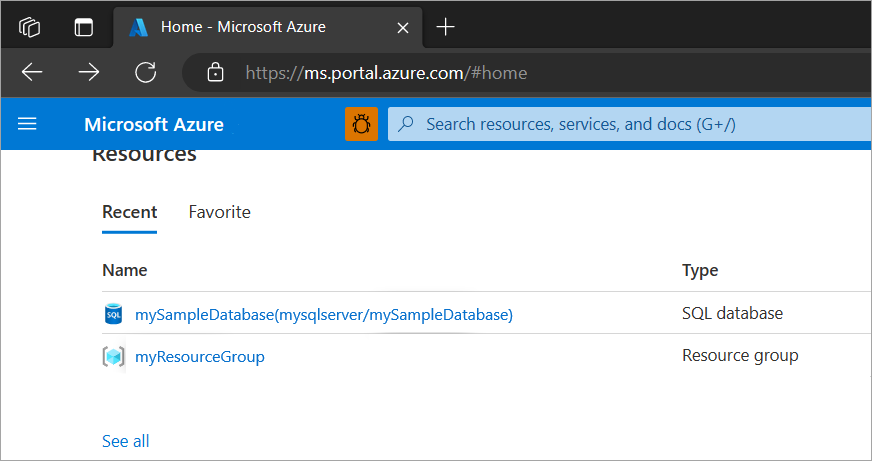Screen dimensions: 872x461
Task: Switch to the Recent tab
Action: point(130,212)
